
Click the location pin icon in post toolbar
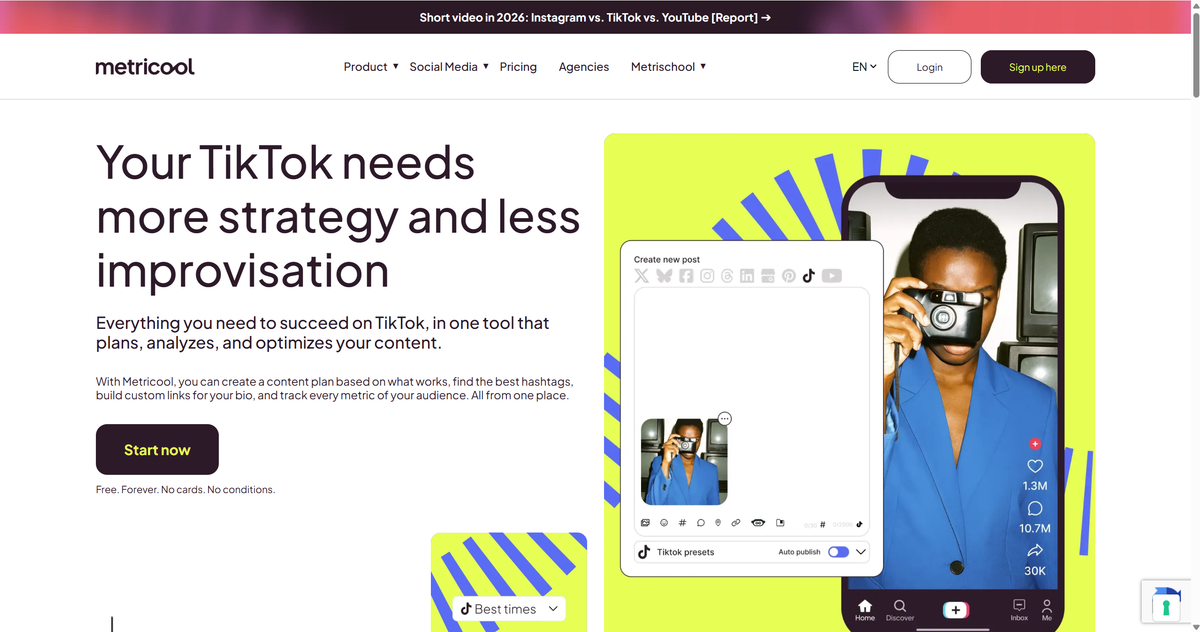click(x=718, y=523)
